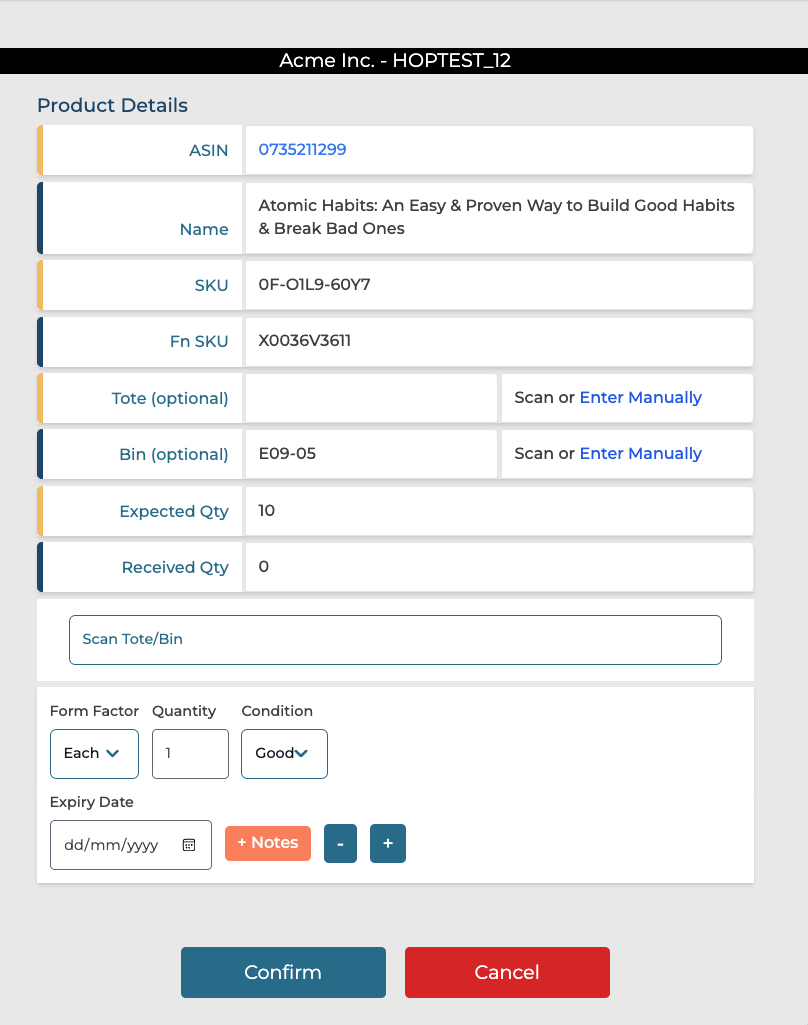808x1025 pixels.
Task: Click Enter Manually for the Tote row
Action: pos(641,398)
